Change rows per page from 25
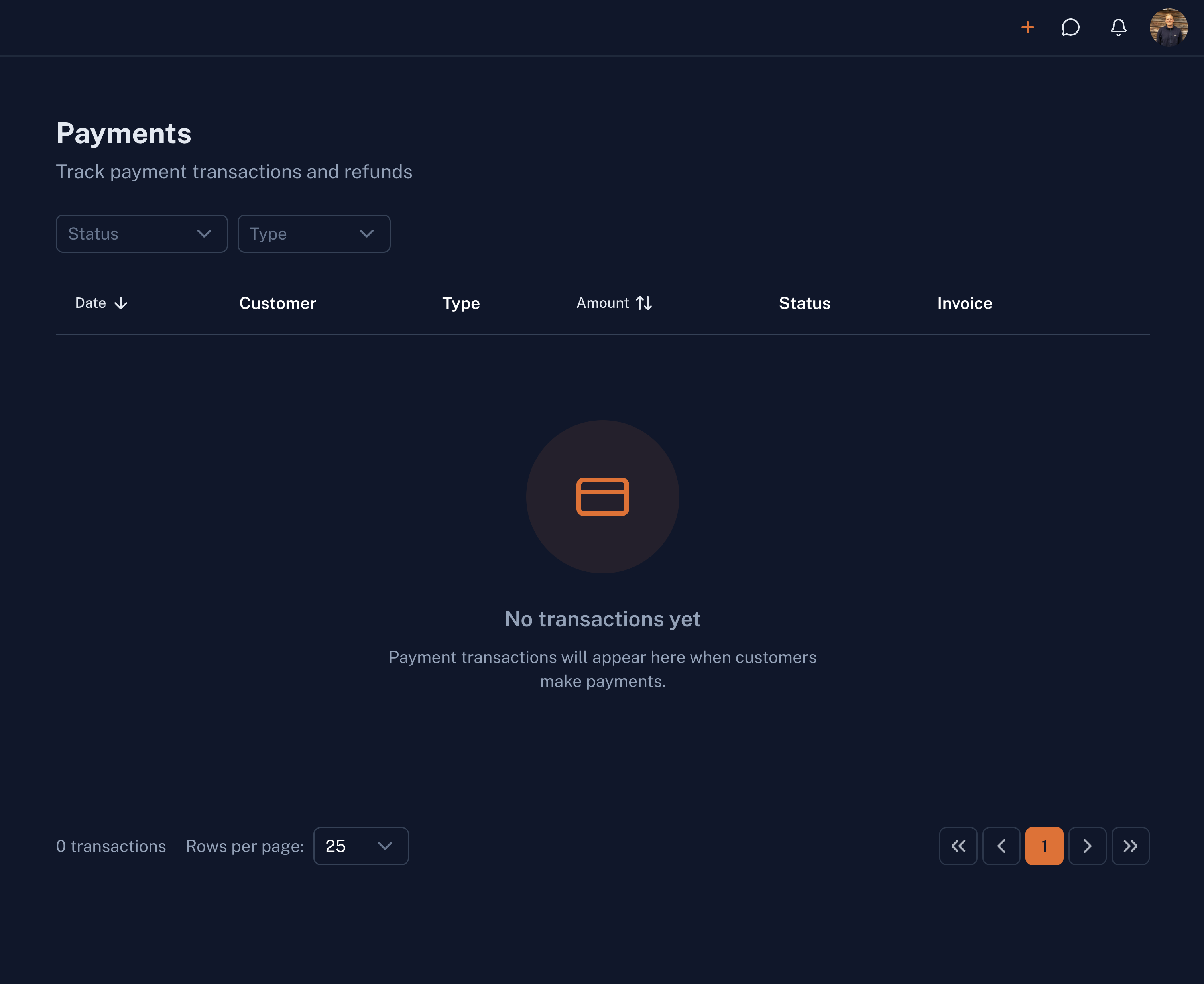Image resolution: width=1204 pixels, height=984 pixels. coord(360,846)
